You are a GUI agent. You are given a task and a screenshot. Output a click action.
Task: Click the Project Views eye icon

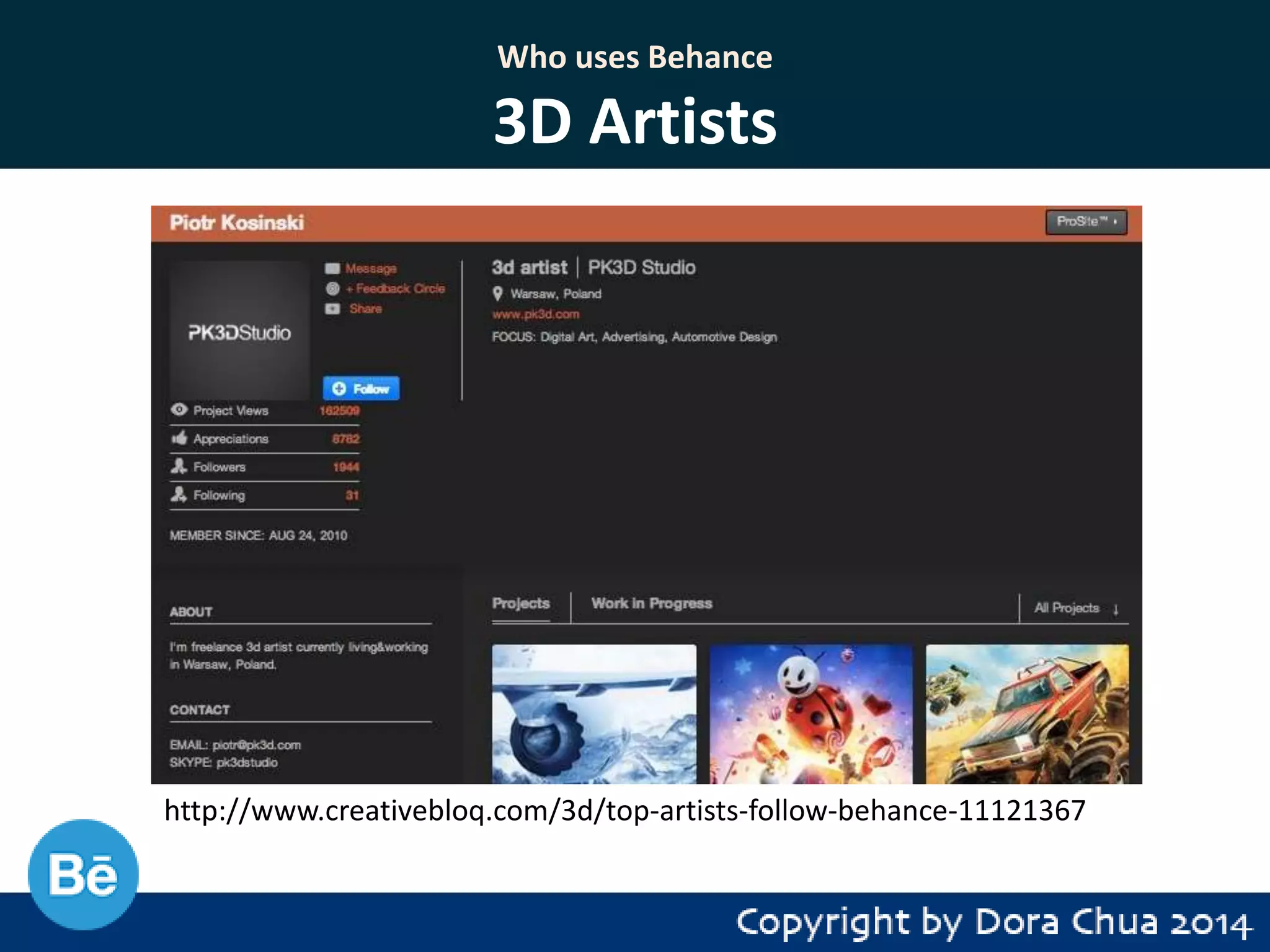(179, 410)
